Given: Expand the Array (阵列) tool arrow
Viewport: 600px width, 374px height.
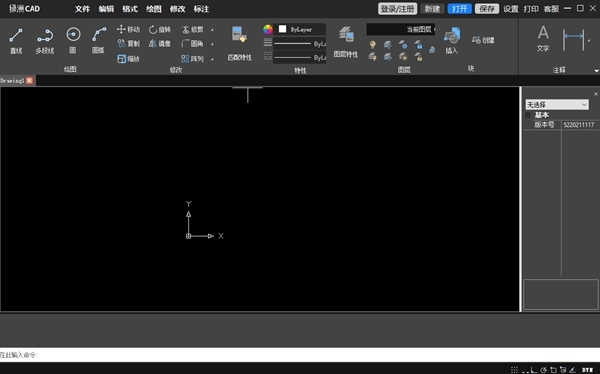Looking at the screenshot, I should [212, 59].
